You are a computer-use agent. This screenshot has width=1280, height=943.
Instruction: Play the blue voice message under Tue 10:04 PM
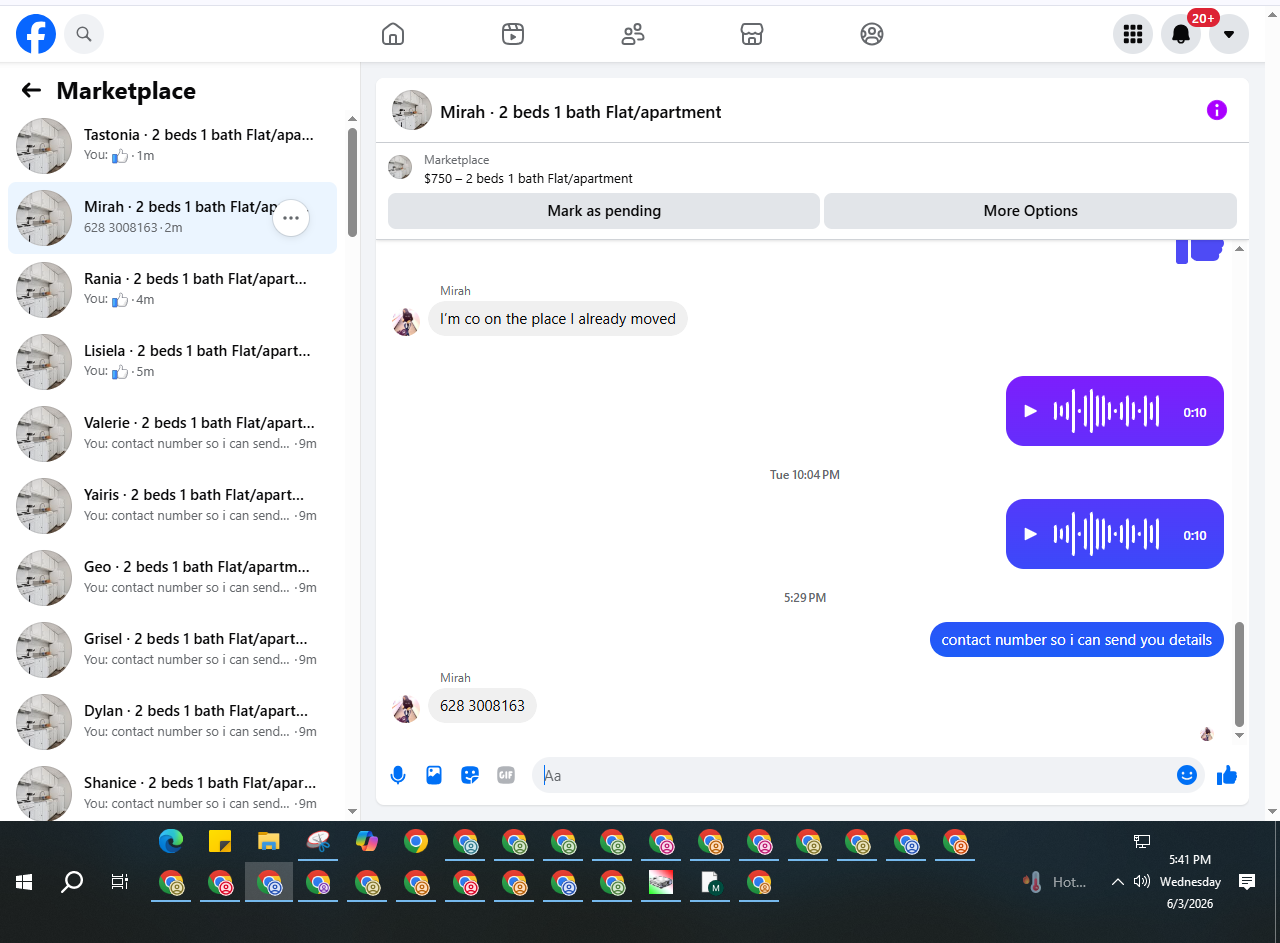click(1031, 534)
